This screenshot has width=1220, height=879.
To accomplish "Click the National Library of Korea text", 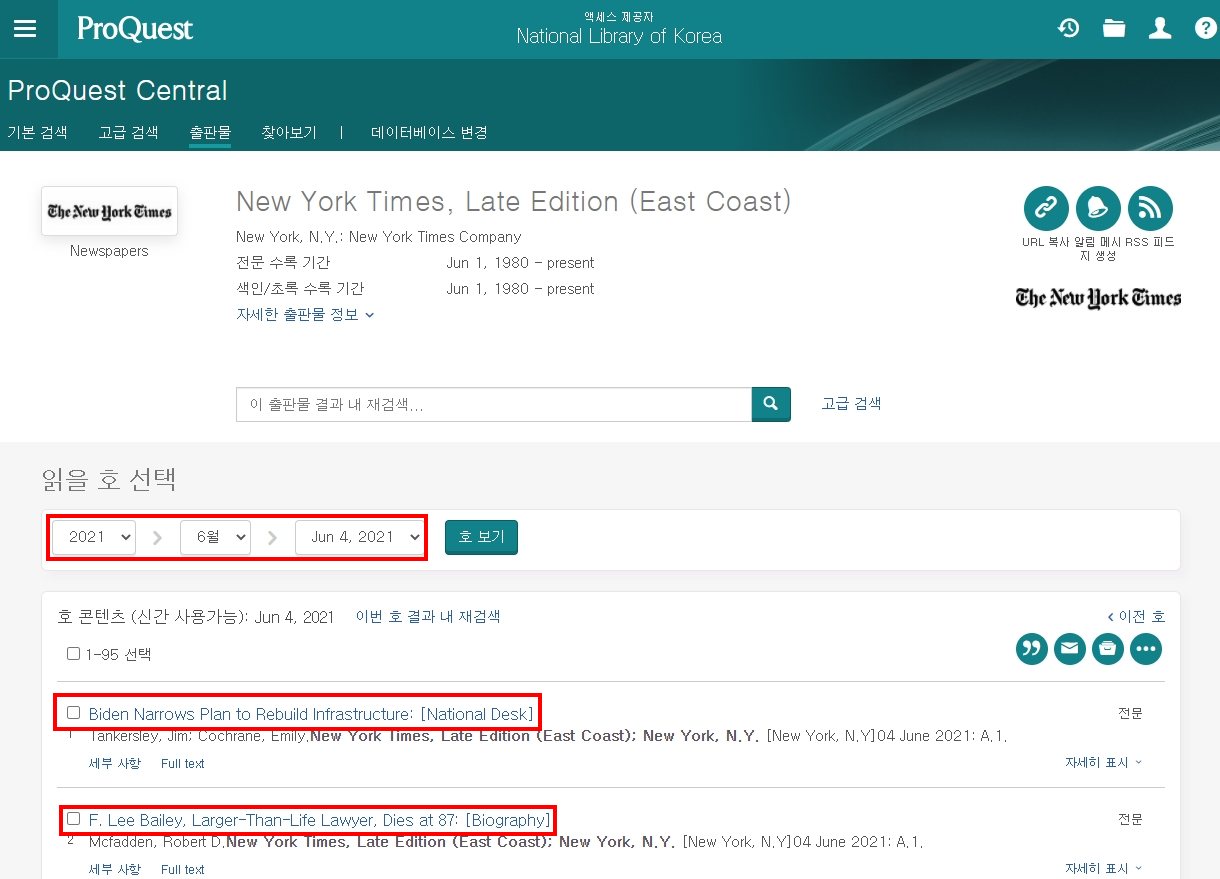I will [619, 36].
